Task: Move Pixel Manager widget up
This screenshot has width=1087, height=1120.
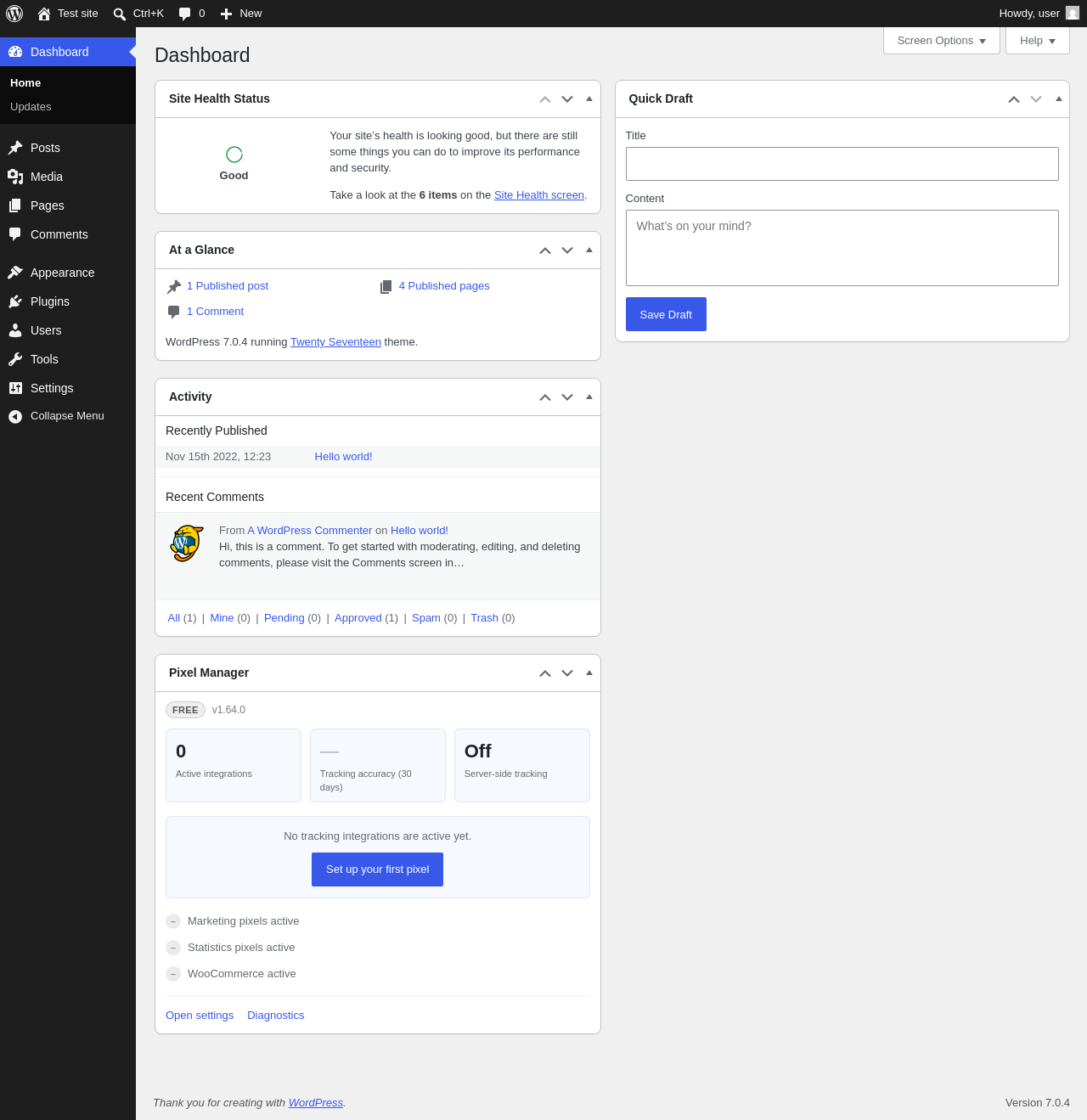Action: pos(545,673)
